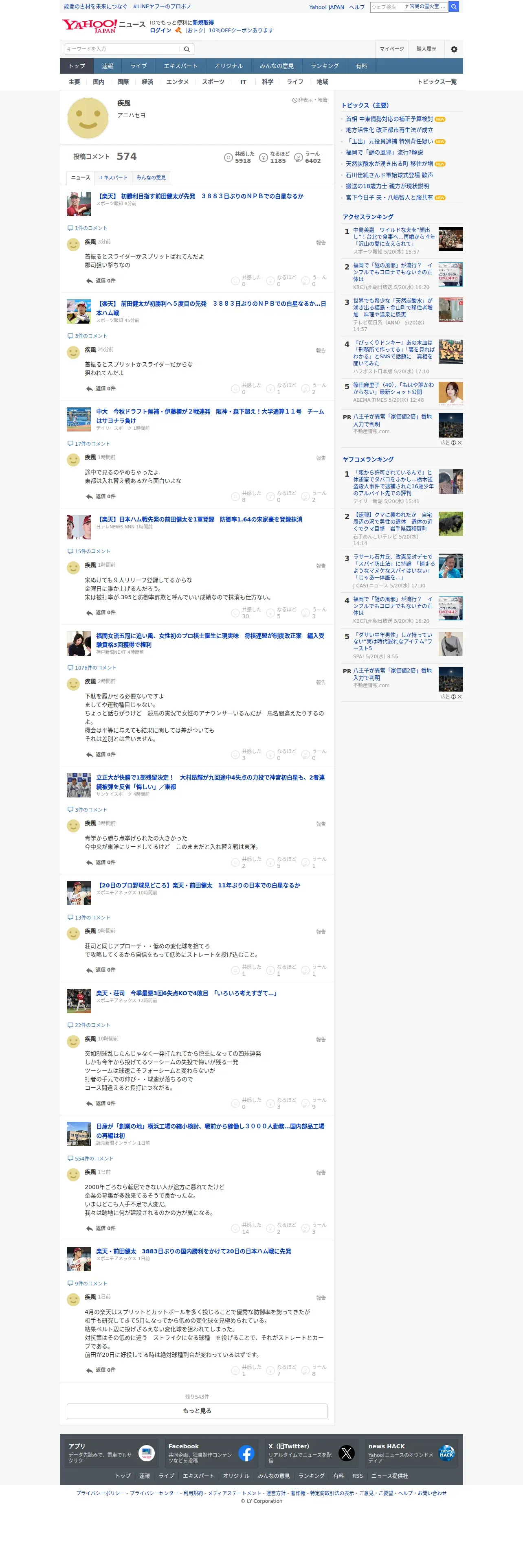
Task: Open トピックス一覧 link
Action: [x=437, y=82]
